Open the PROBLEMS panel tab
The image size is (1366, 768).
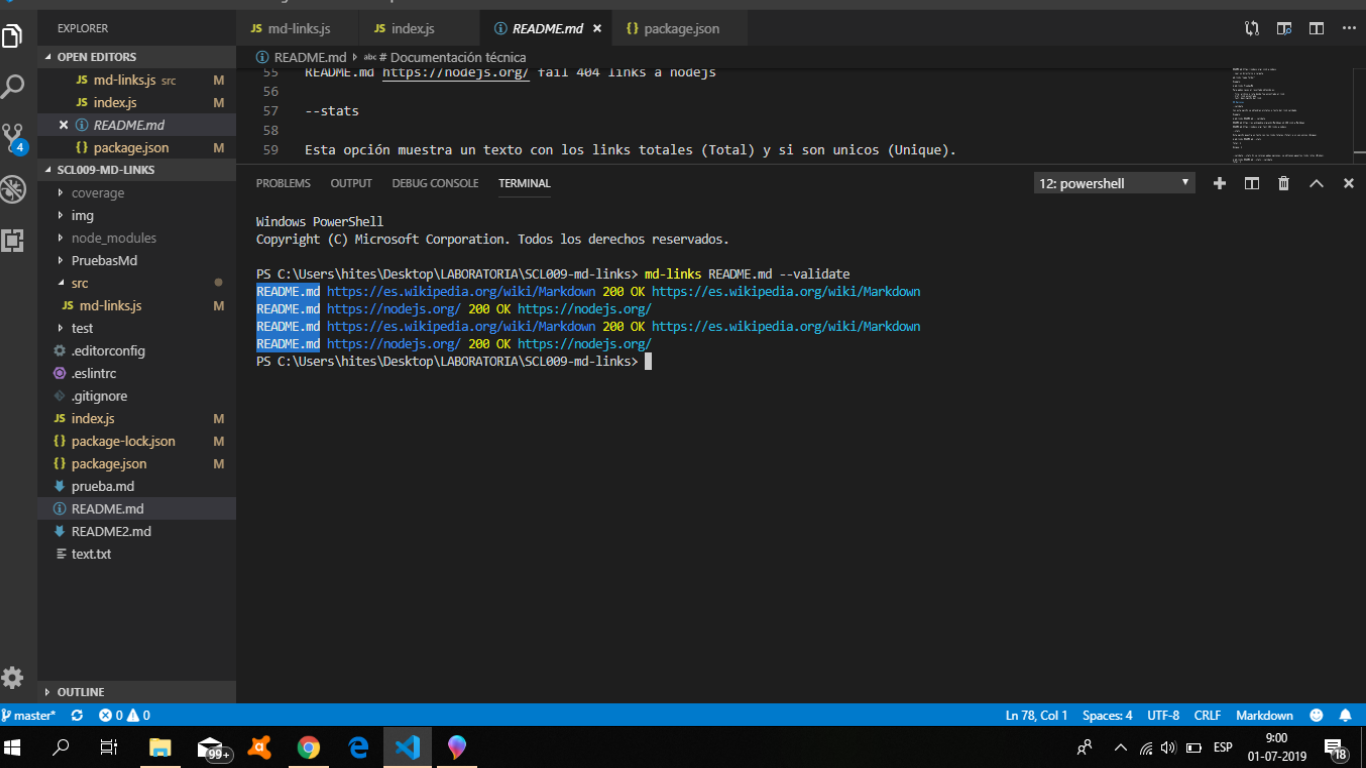click(283, 183)
